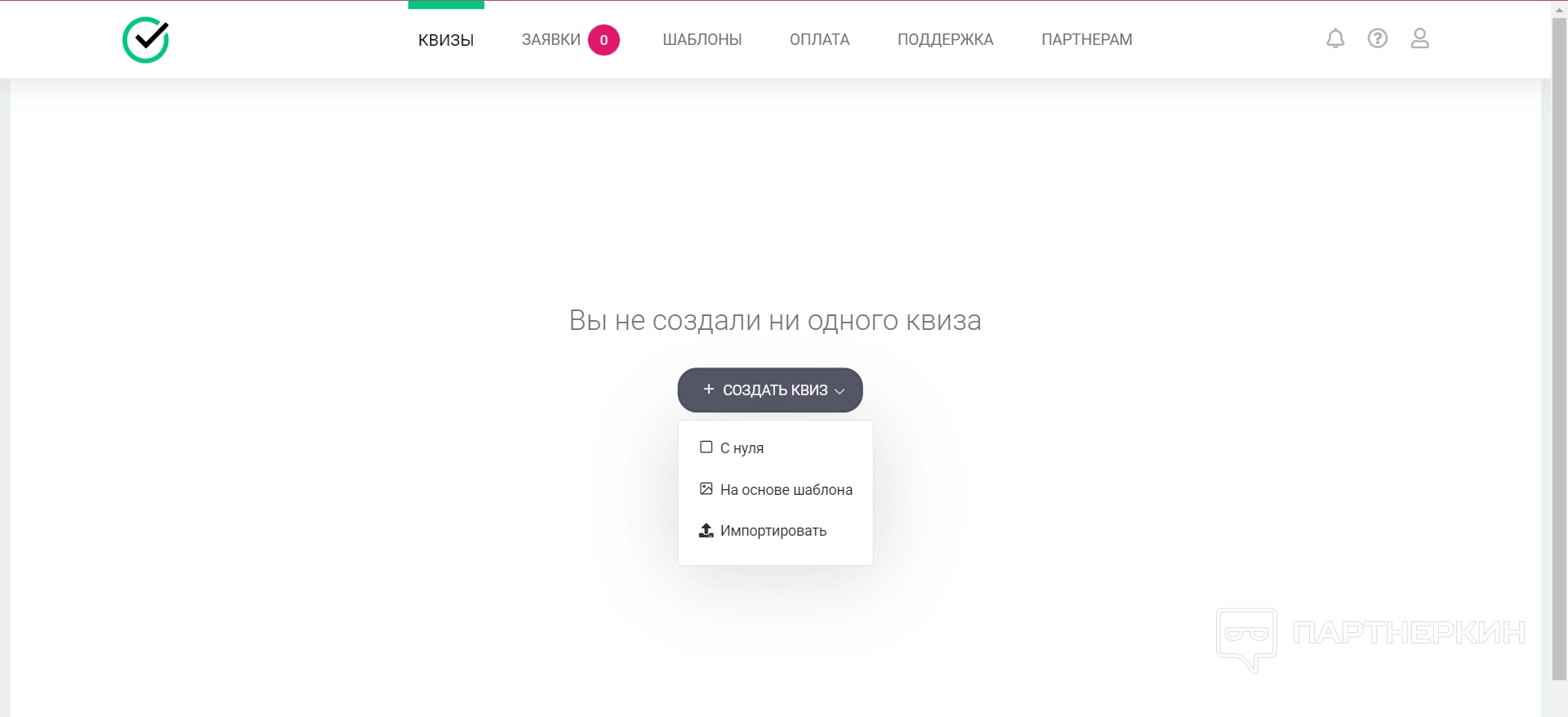
Task: Select На основе шаблона option
Action: click(775, 489)
